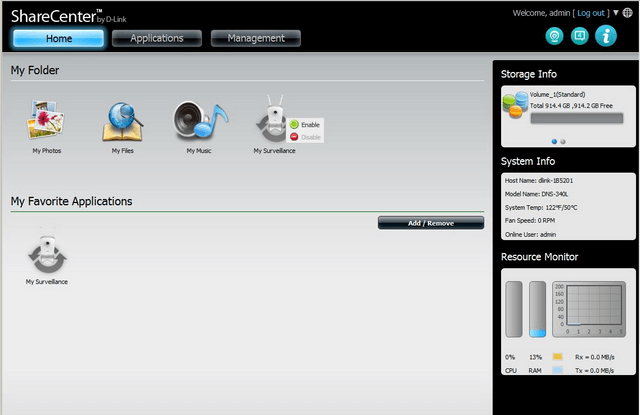Image resolution: width=640 pixels, height=415 pixels.
Task: Click the 'Welcome, admin' text
Action: (541, 13)
